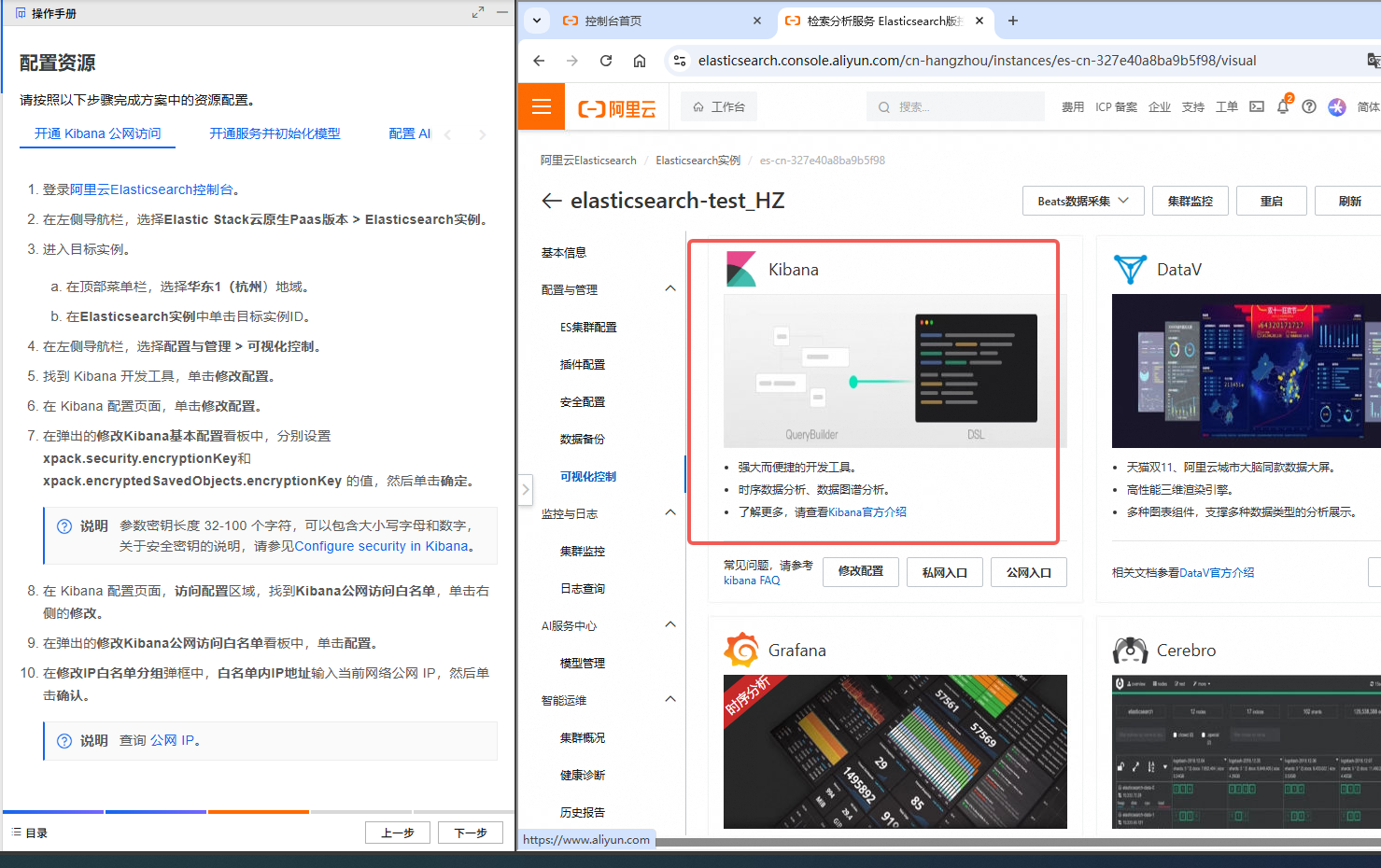The image size is (1381, 868).
Task: Click the Kibana 修改配置 button
Action: click(861, 571)
